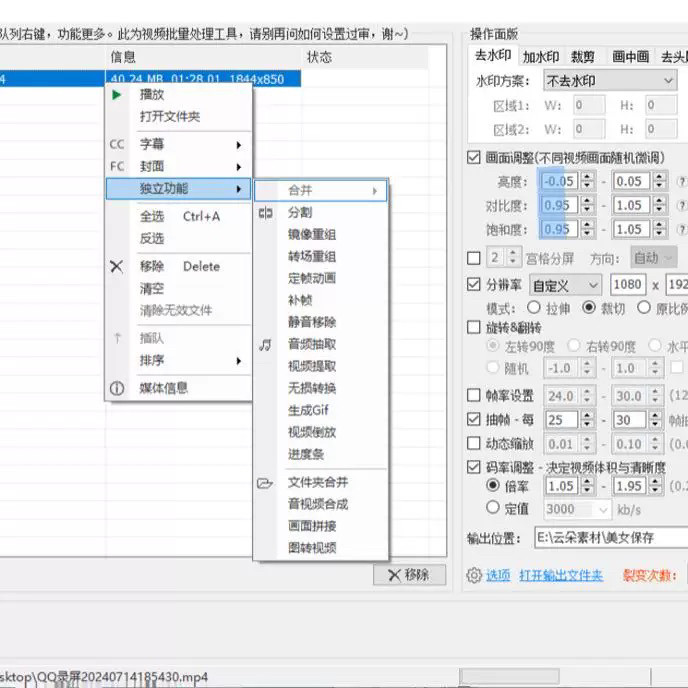Open the 方向 自动 dropdown
Viewport: 688px width, 688px height.
653,258
